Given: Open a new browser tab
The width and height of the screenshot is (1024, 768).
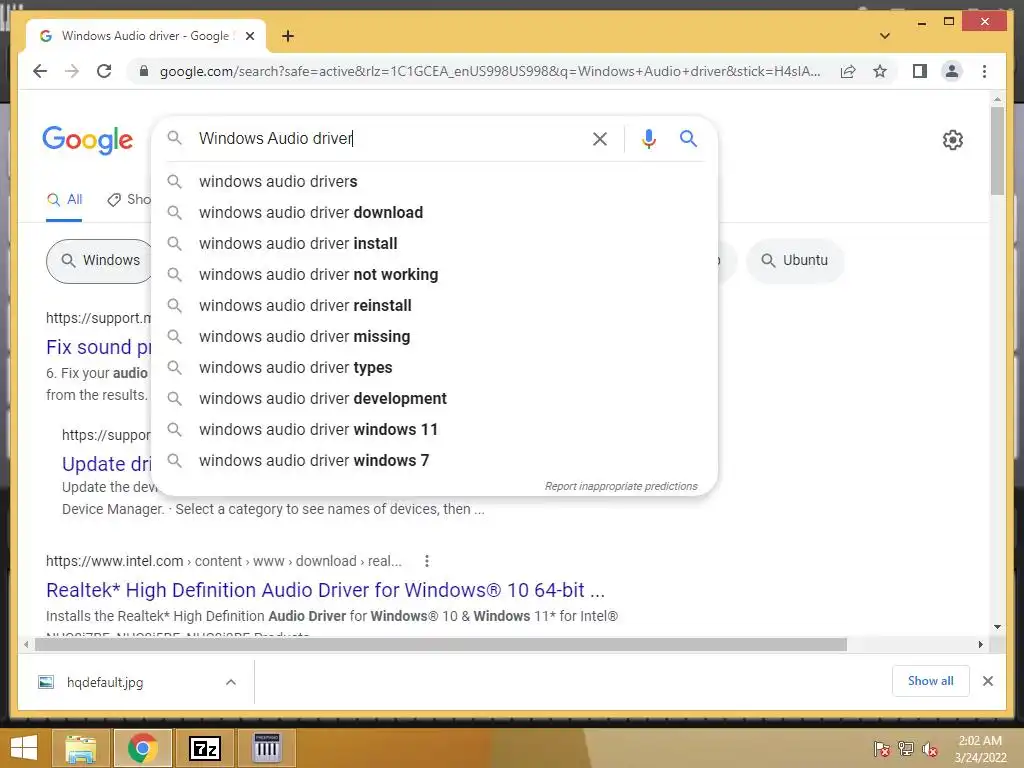Looking at the screenshot, I should tap(287, 36).
